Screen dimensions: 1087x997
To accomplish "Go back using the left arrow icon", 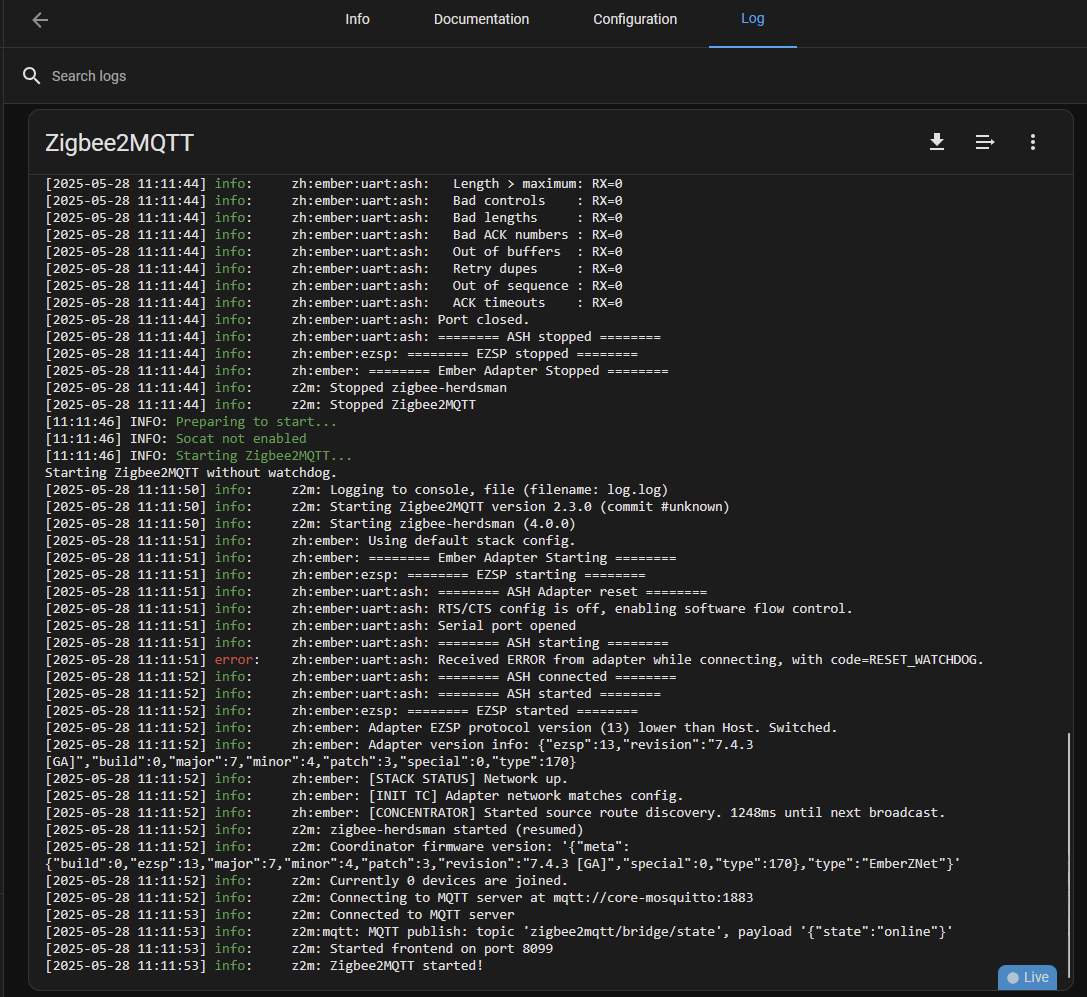I will [x=40, y=20].
